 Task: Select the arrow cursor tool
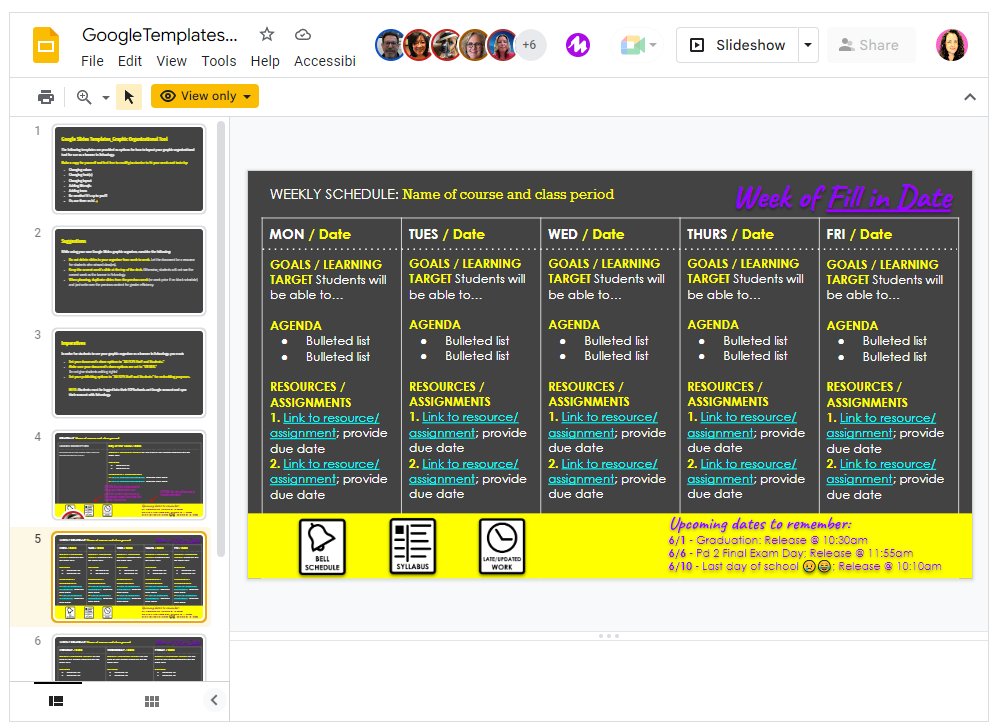tap(129, 97)
